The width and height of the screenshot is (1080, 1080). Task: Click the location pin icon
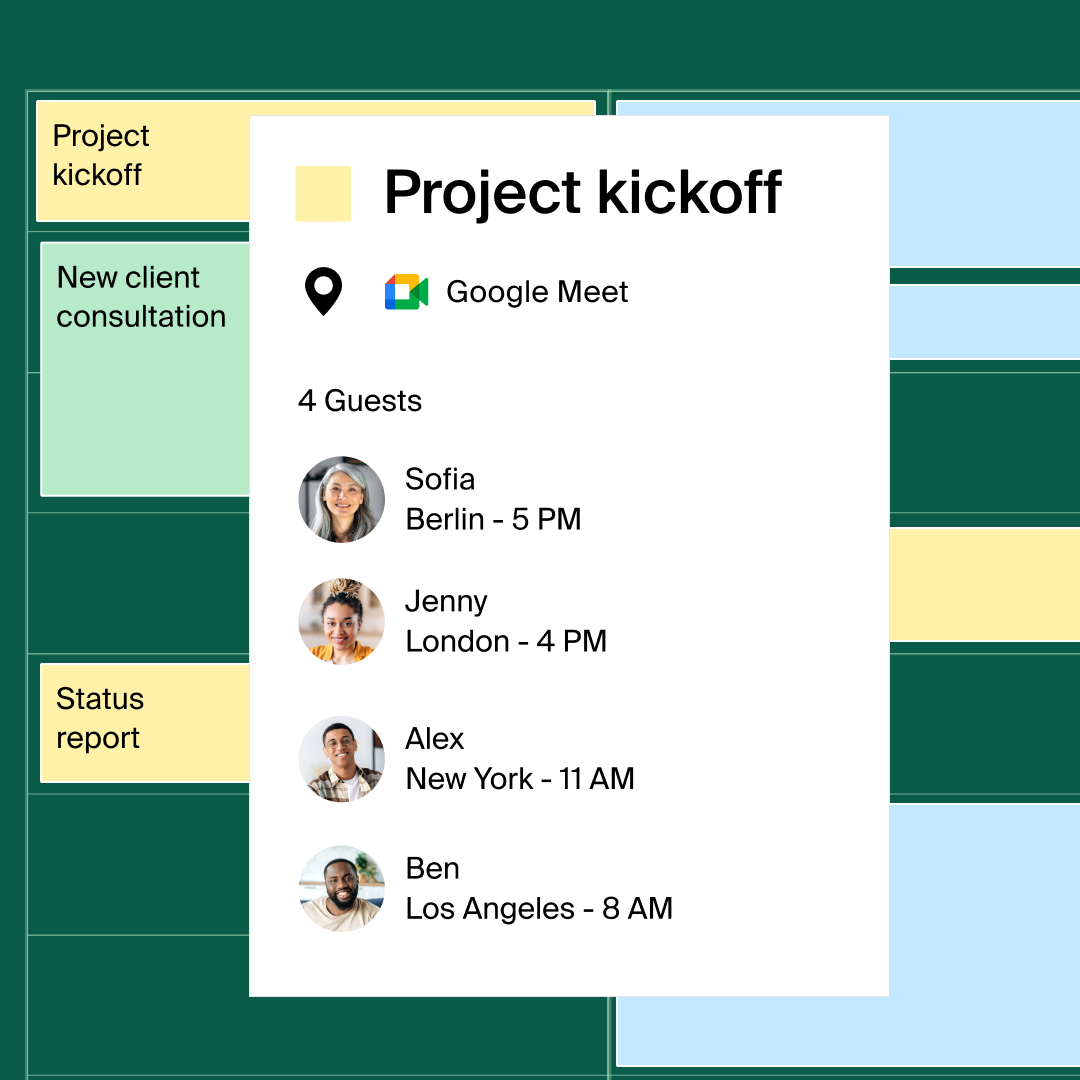[x=323, y=292]
